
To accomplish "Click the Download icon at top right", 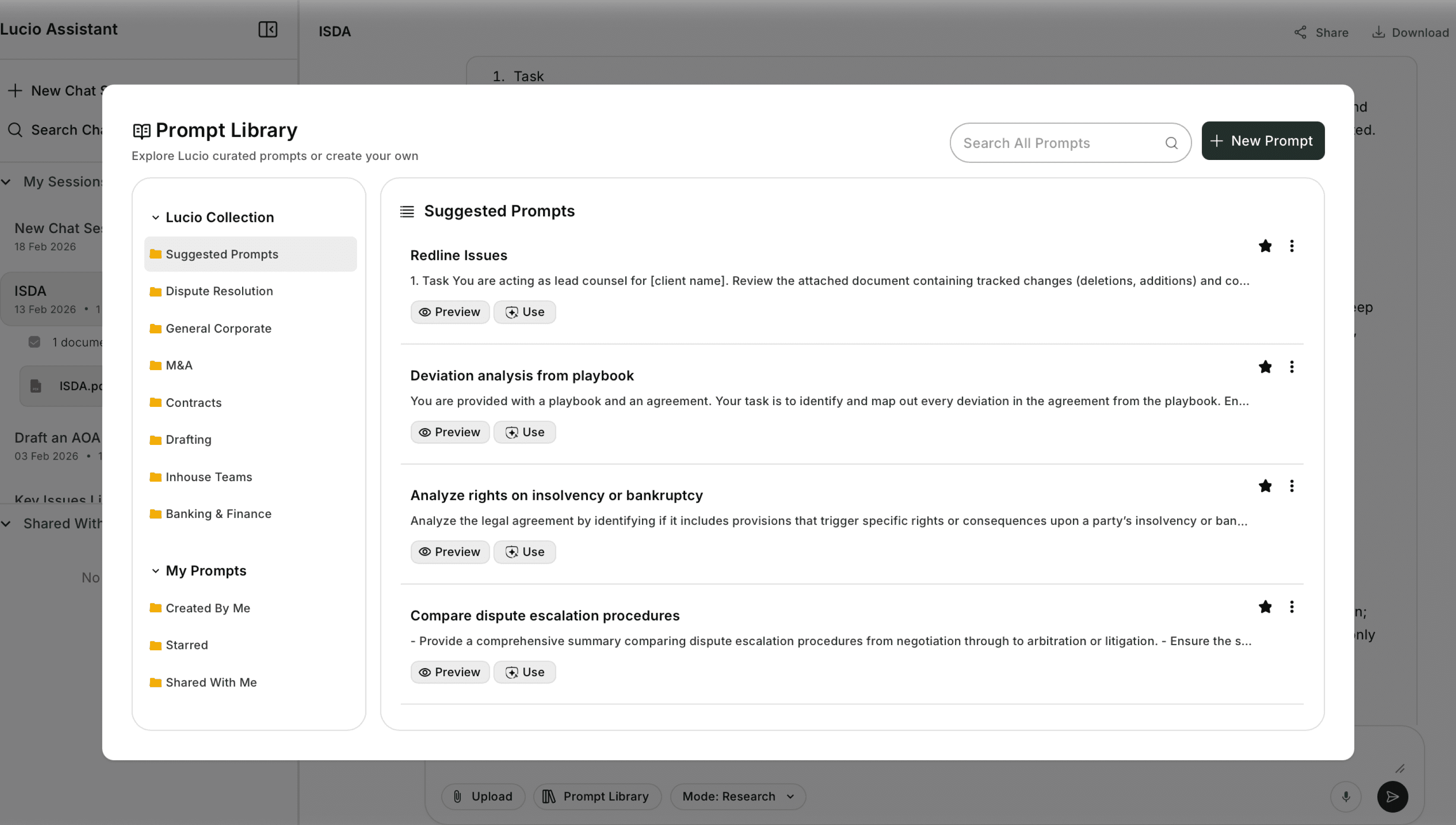I will point(1379,32).
